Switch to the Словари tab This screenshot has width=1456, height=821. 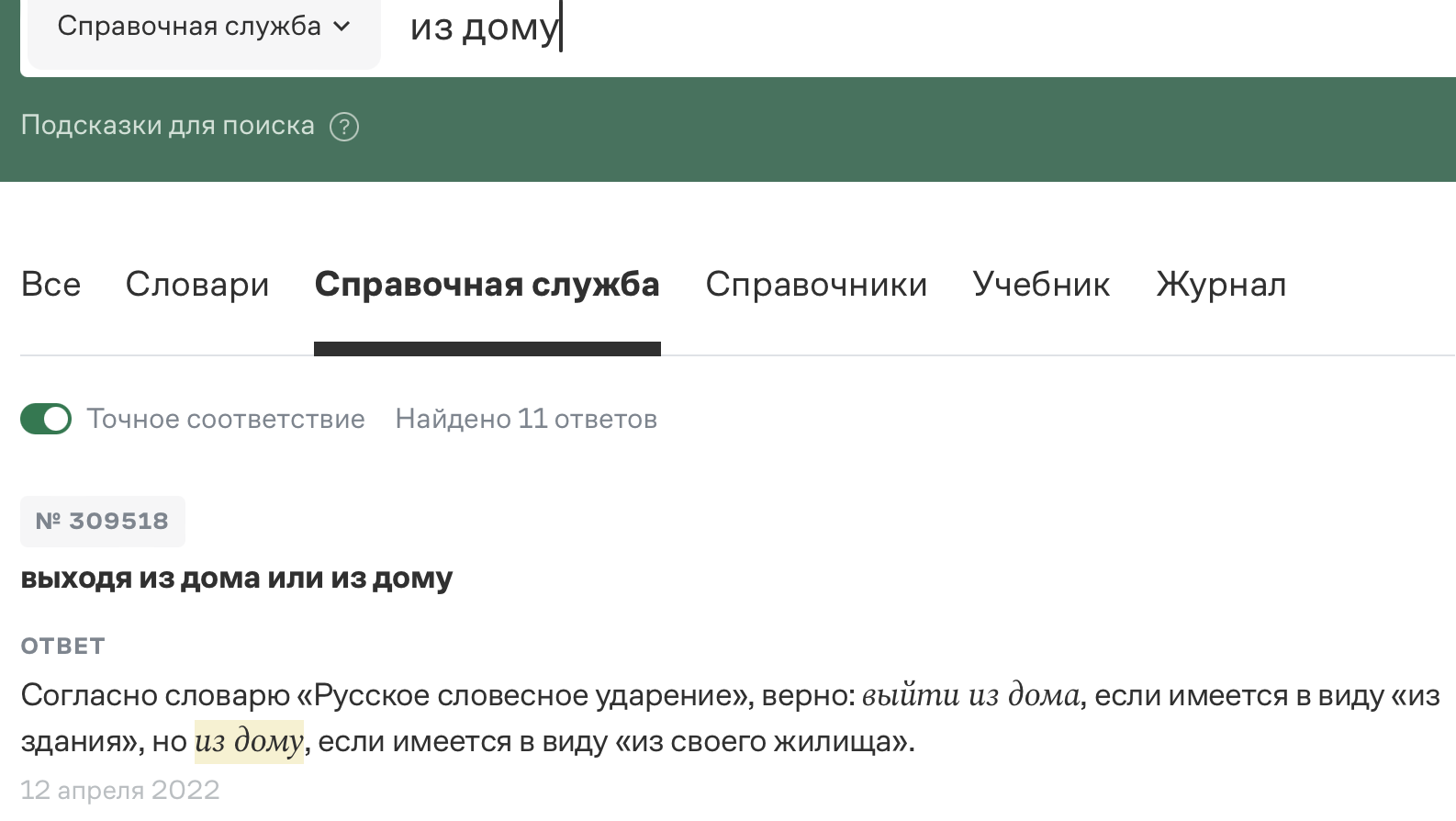click(x=197, y=285)
